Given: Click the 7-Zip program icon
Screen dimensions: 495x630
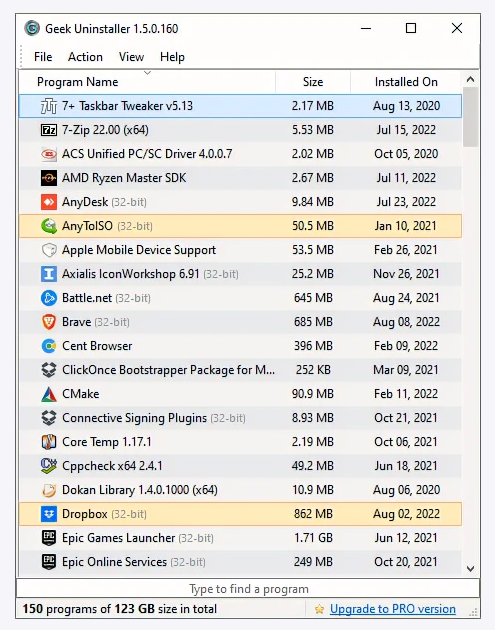Looking at the screenshot, I should coord(49,130).
